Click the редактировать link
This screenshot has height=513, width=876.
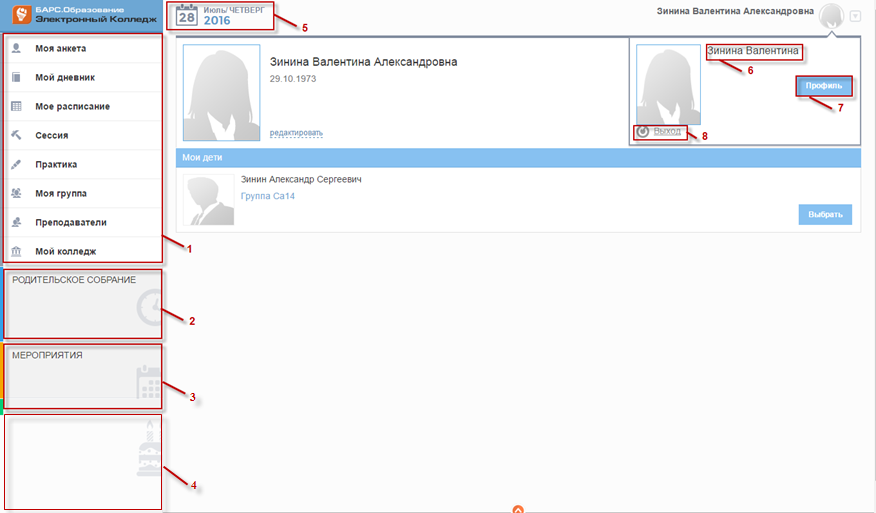[x=296, y=132]
